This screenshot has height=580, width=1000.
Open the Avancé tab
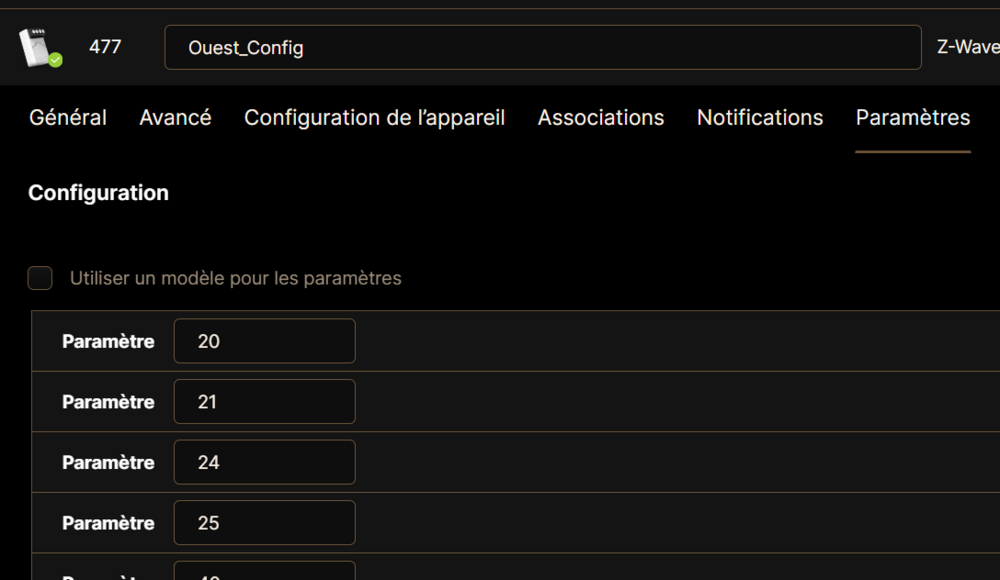175,117
